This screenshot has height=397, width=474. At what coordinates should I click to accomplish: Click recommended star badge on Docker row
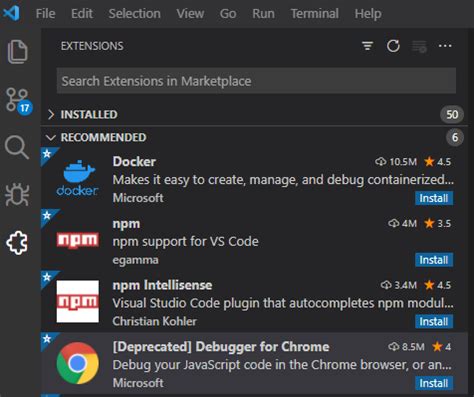(x=47, y=154)
